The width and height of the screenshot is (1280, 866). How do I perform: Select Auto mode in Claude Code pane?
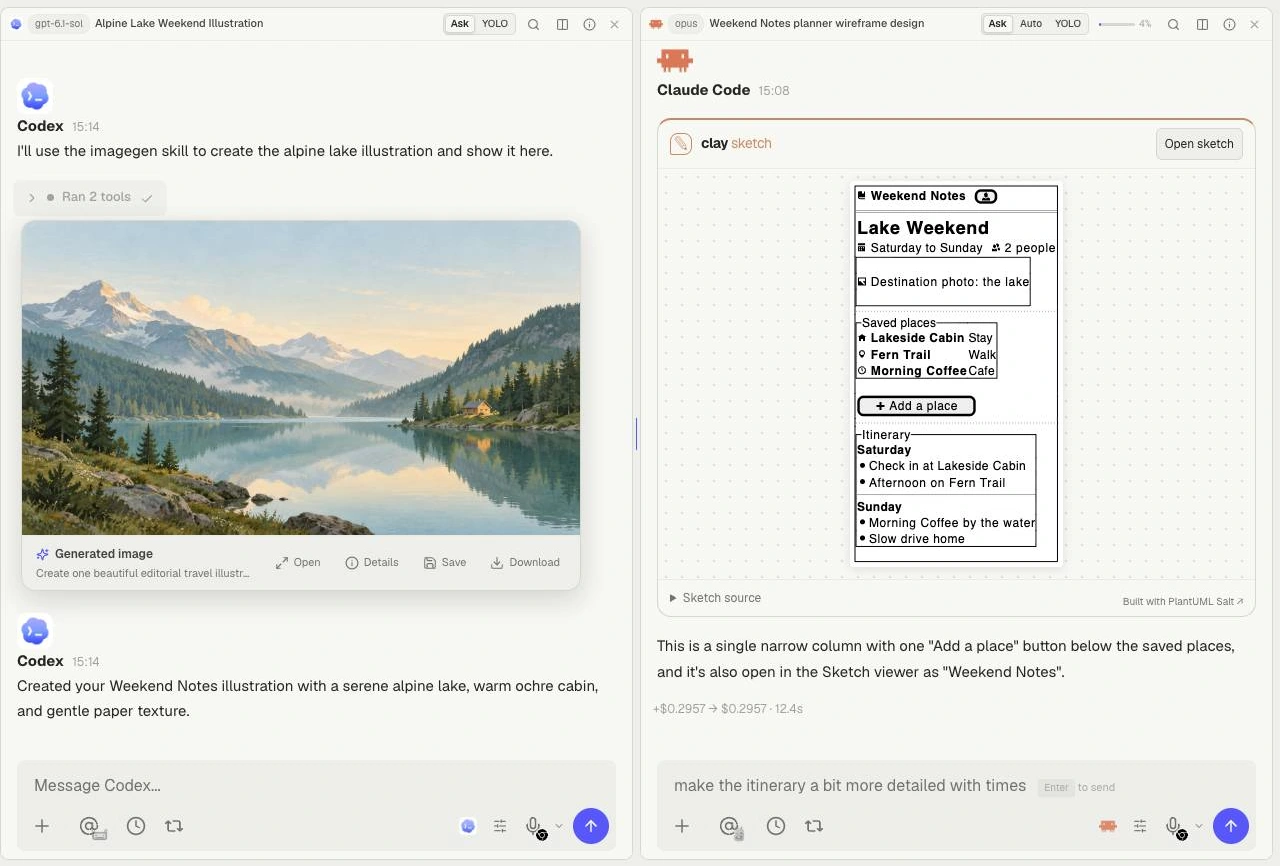(x=1031, y=24)
